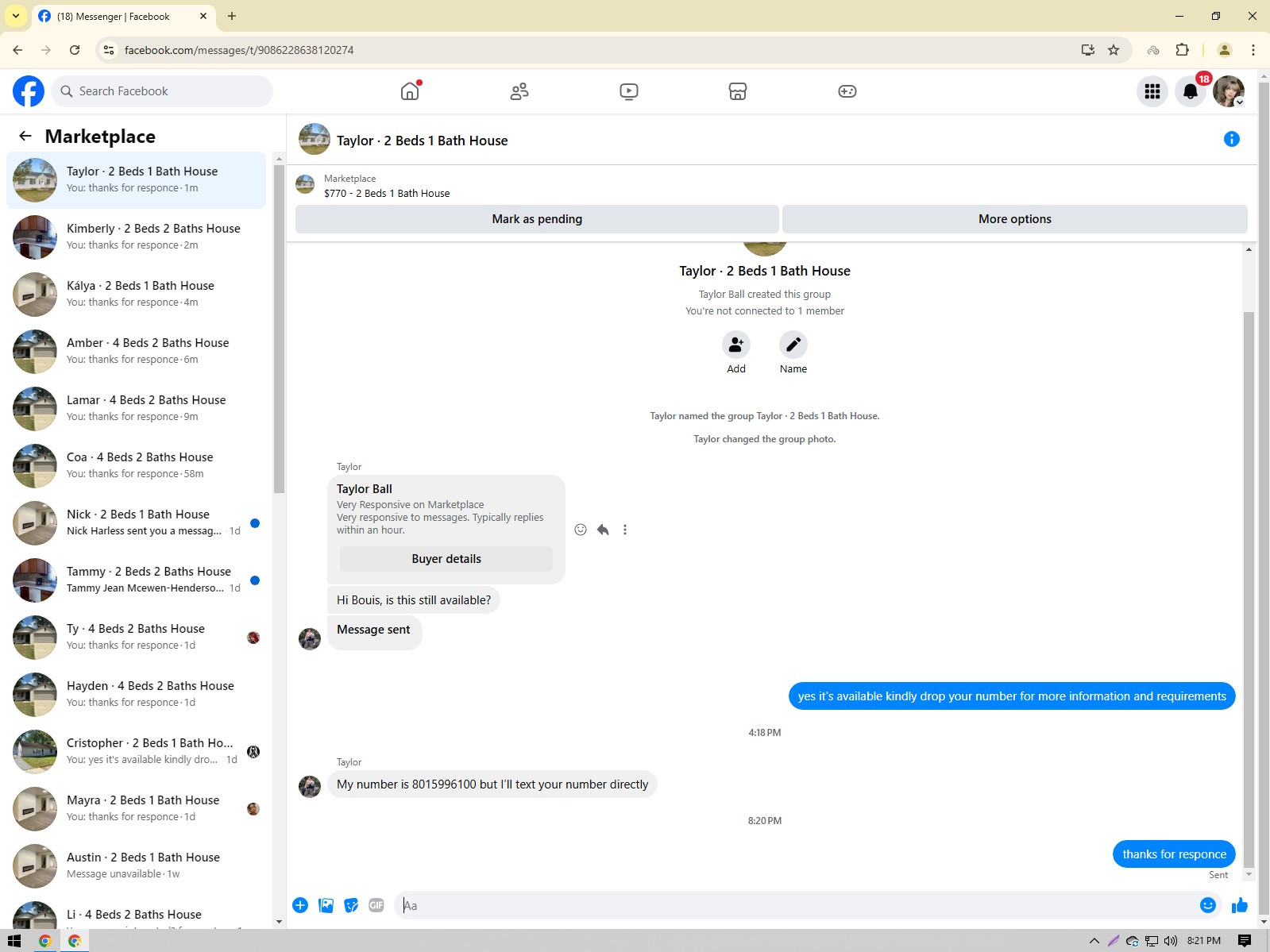Choose a GIF icon in composer
The width and height of the screenshot is (1270, 952).
pos(376,905)
